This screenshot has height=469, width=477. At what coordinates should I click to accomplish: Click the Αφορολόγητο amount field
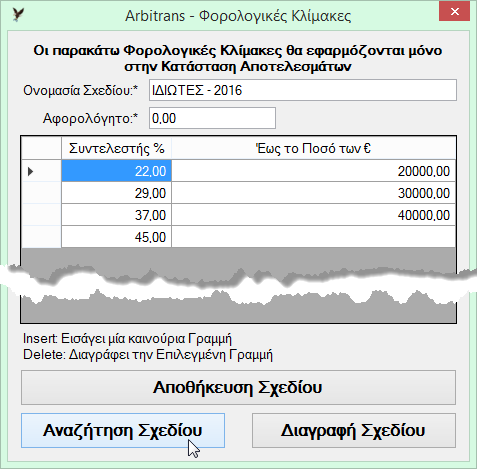coord(212,118)
